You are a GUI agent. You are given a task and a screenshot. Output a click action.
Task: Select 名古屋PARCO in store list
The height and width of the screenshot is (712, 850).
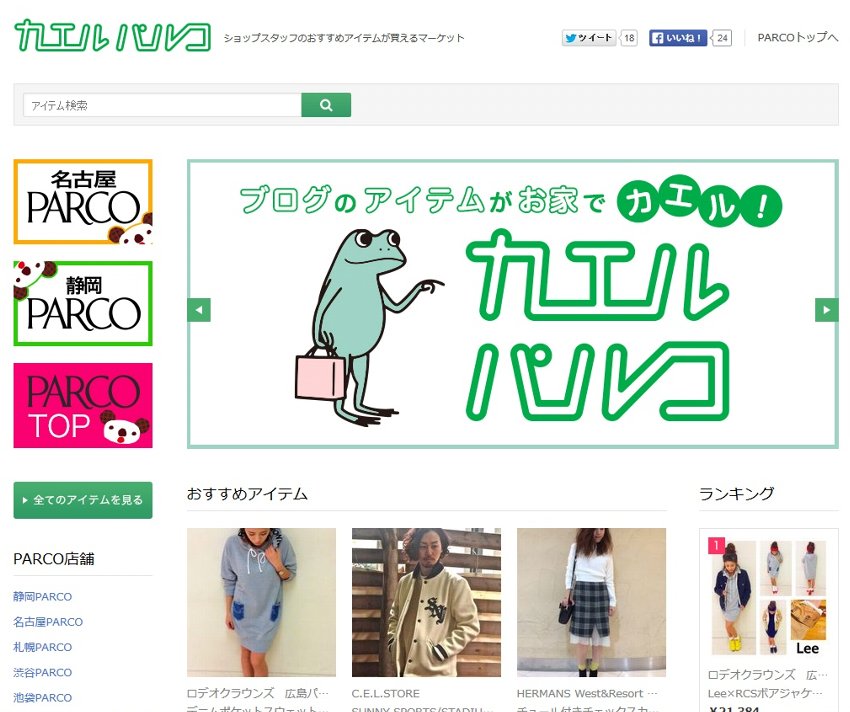pos(48,622)
